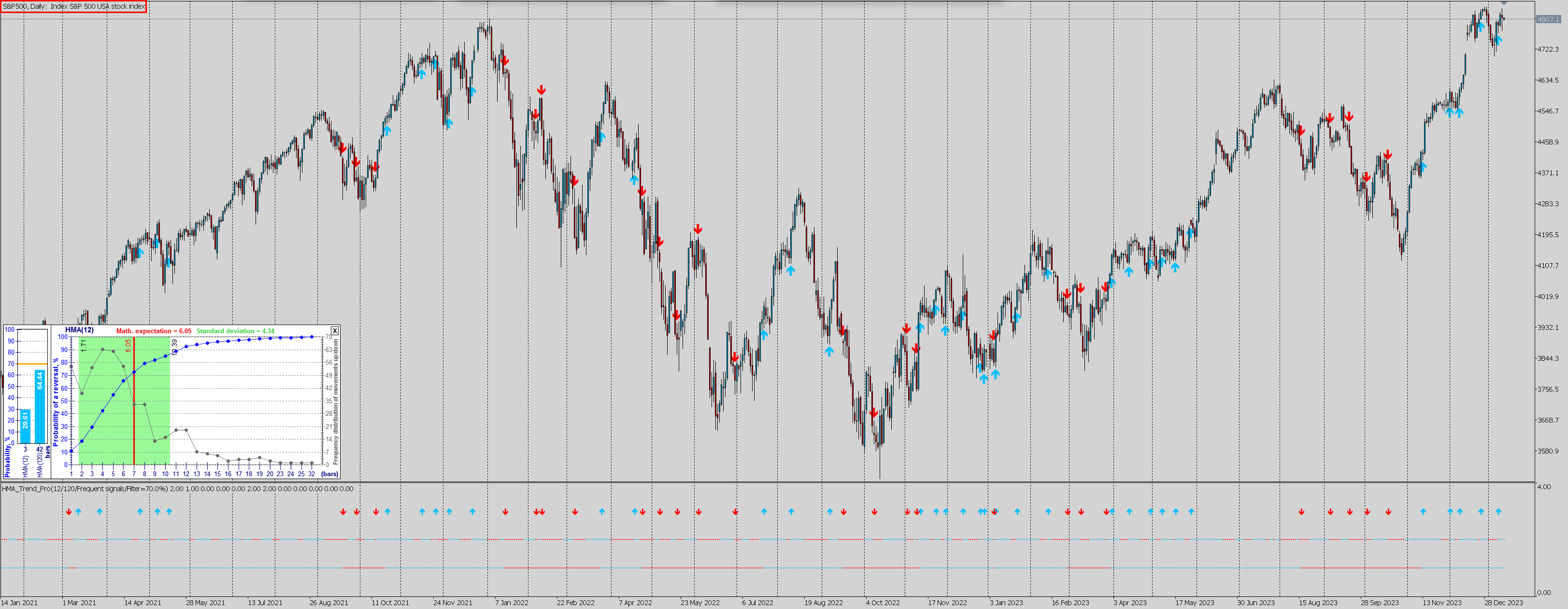Select the HMA(120) 64.44 probability bar
This screenshot has width=1568, height=609.
40,407
